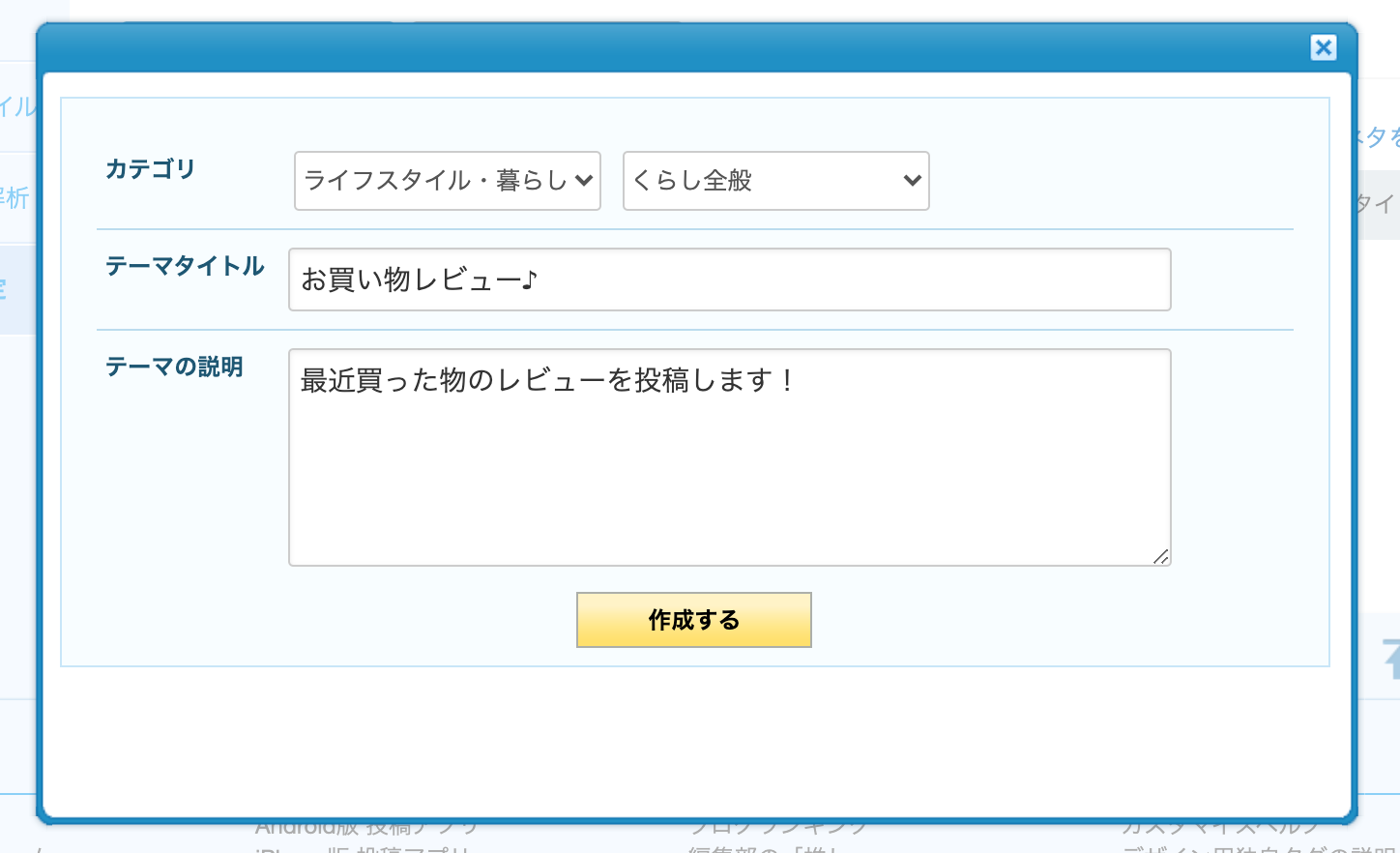Click the カテゴリ label

[151, 169]
